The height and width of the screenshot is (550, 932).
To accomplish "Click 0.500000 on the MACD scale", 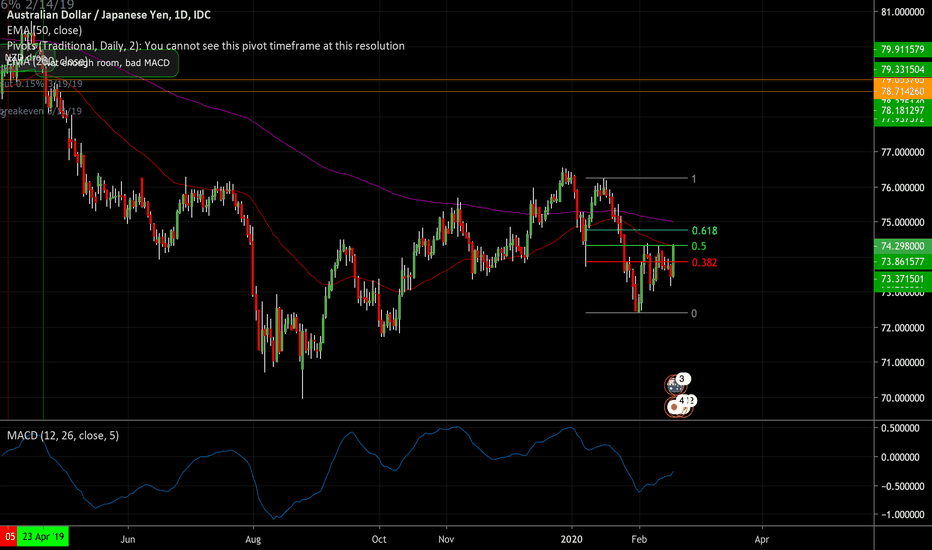I will (x=902, y=428).
